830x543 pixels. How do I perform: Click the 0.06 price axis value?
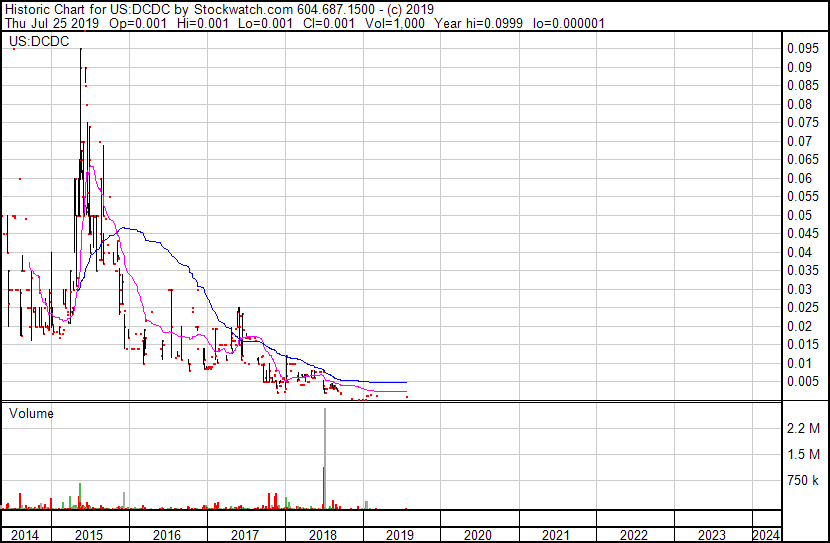pos(799,178)
